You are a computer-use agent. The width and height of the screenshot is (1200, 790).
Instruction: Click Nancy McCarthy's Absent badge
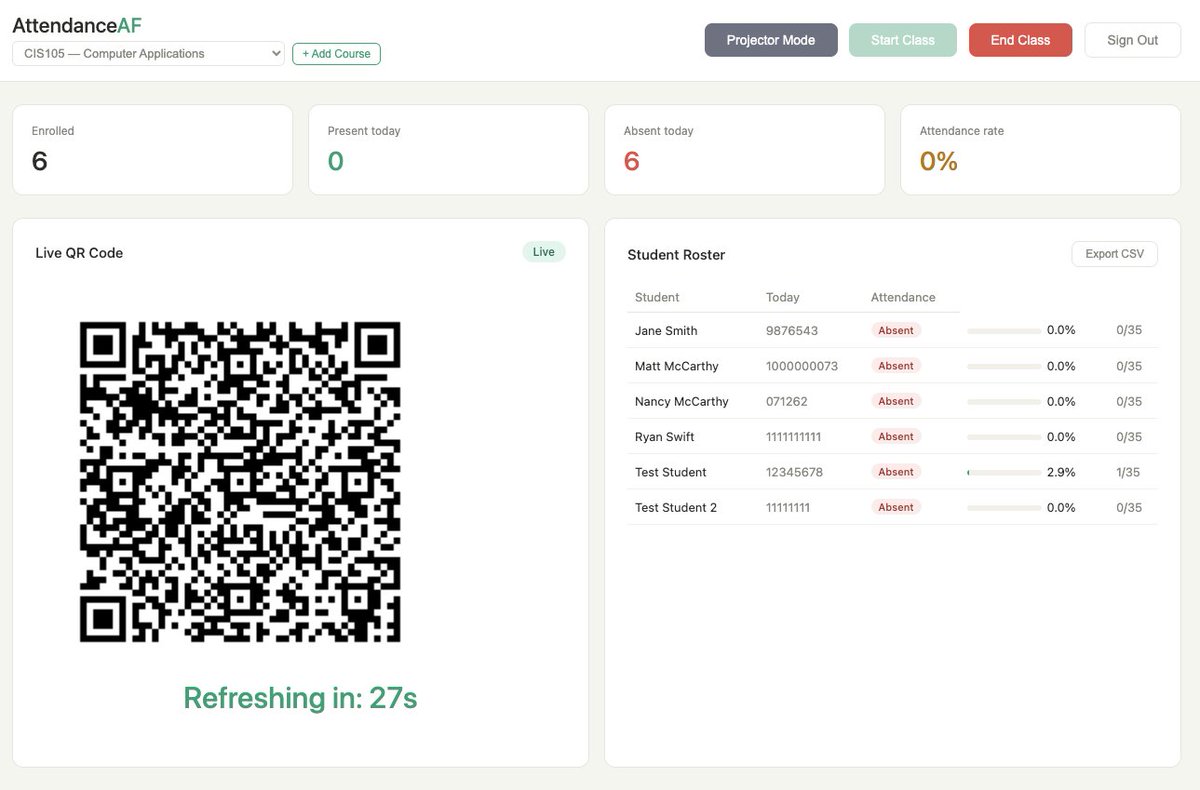[896, 401]
